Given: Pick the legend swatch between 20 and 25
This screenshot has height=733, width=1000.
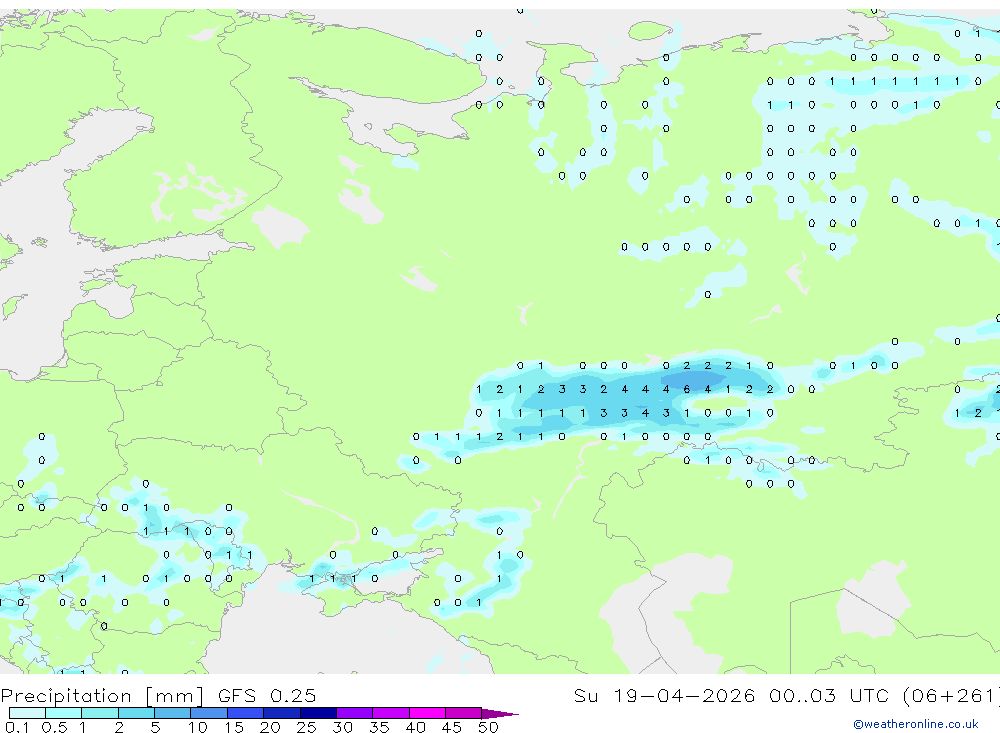Looking at the screenshot, I should pyautogui.click(x=281, y=713).
